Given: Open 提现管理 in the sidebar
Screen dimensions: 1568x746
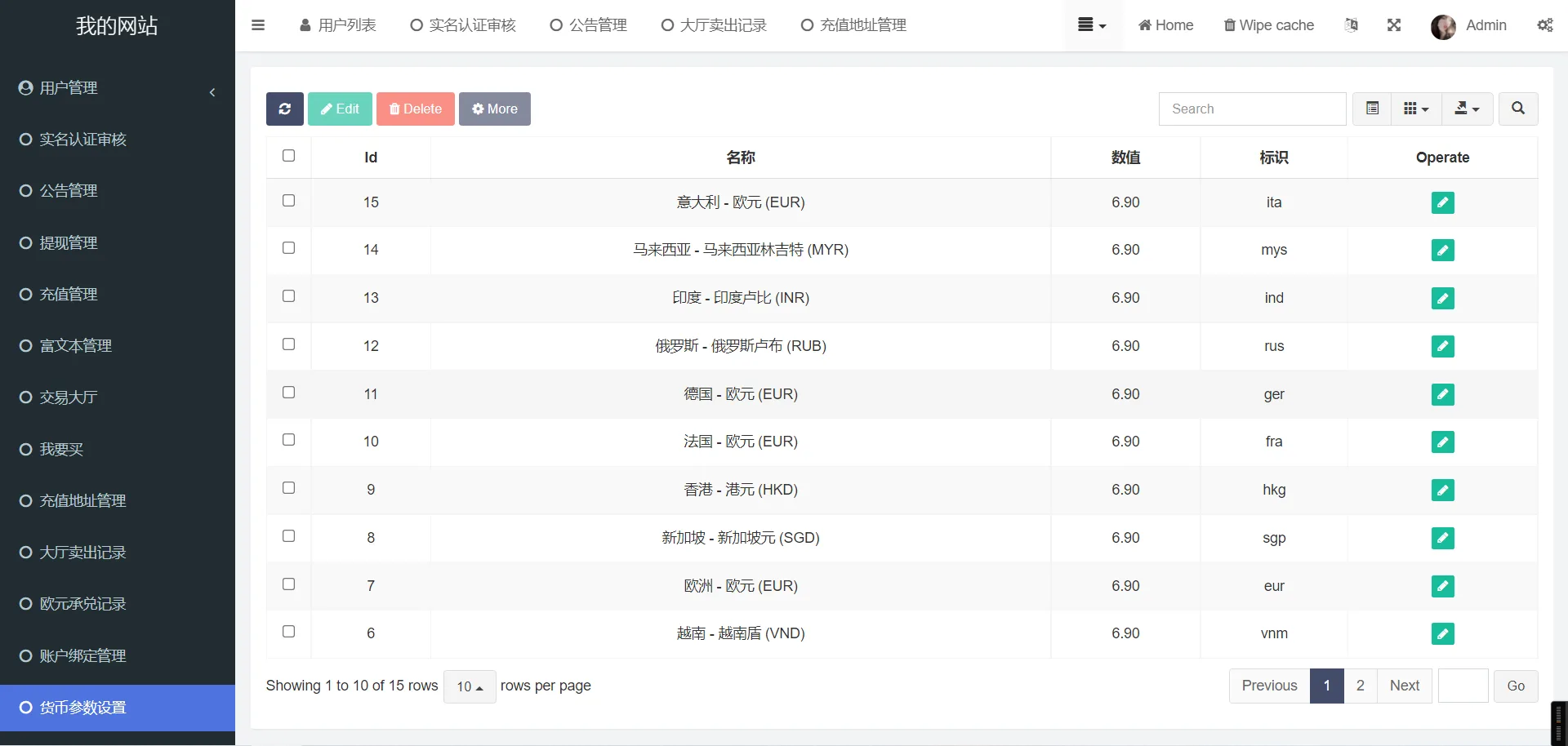Looking at the screenshot, I should [69, 243].
